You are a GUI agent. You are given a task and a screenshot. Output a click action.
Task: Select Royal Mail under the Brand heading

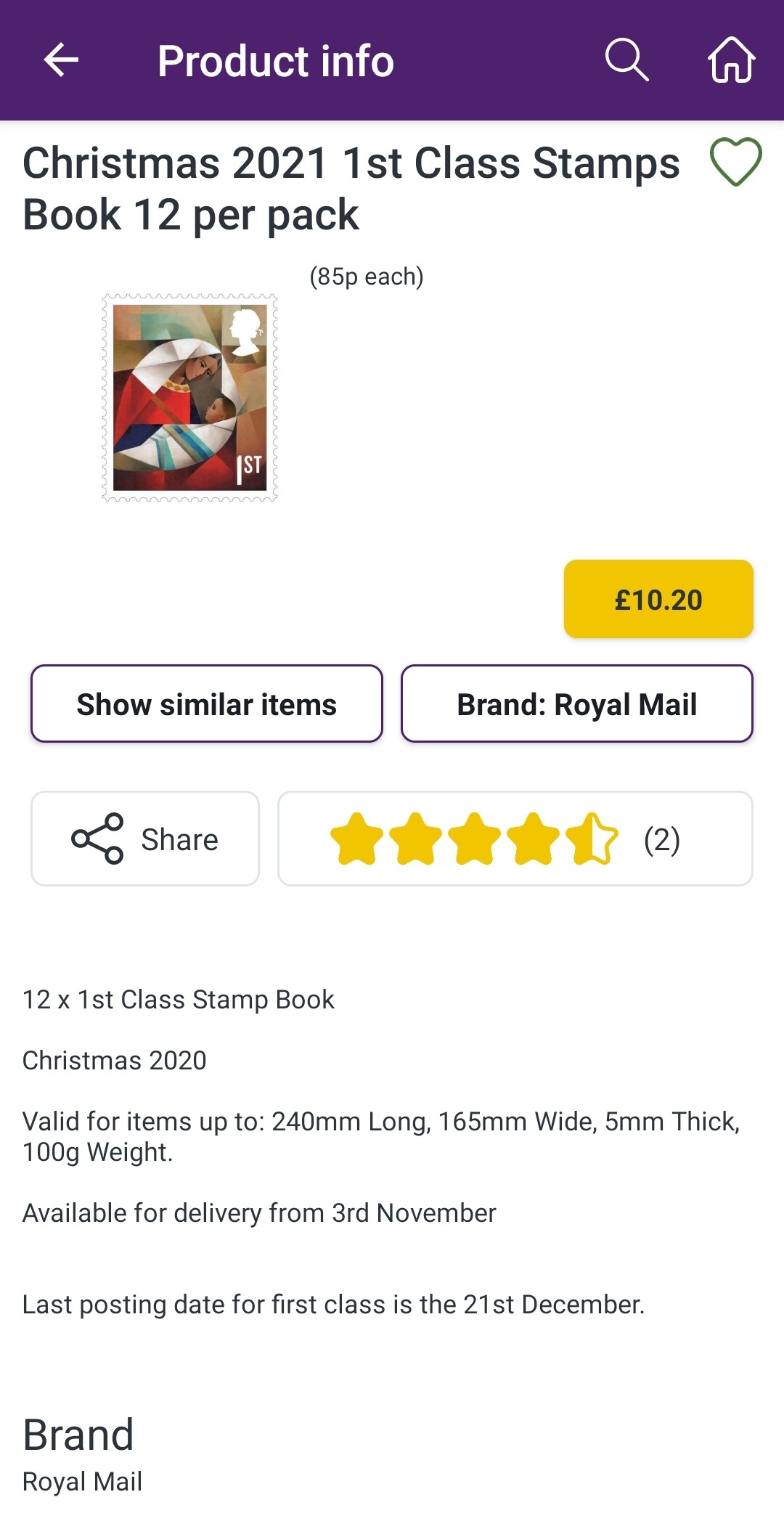[83, 1481]
